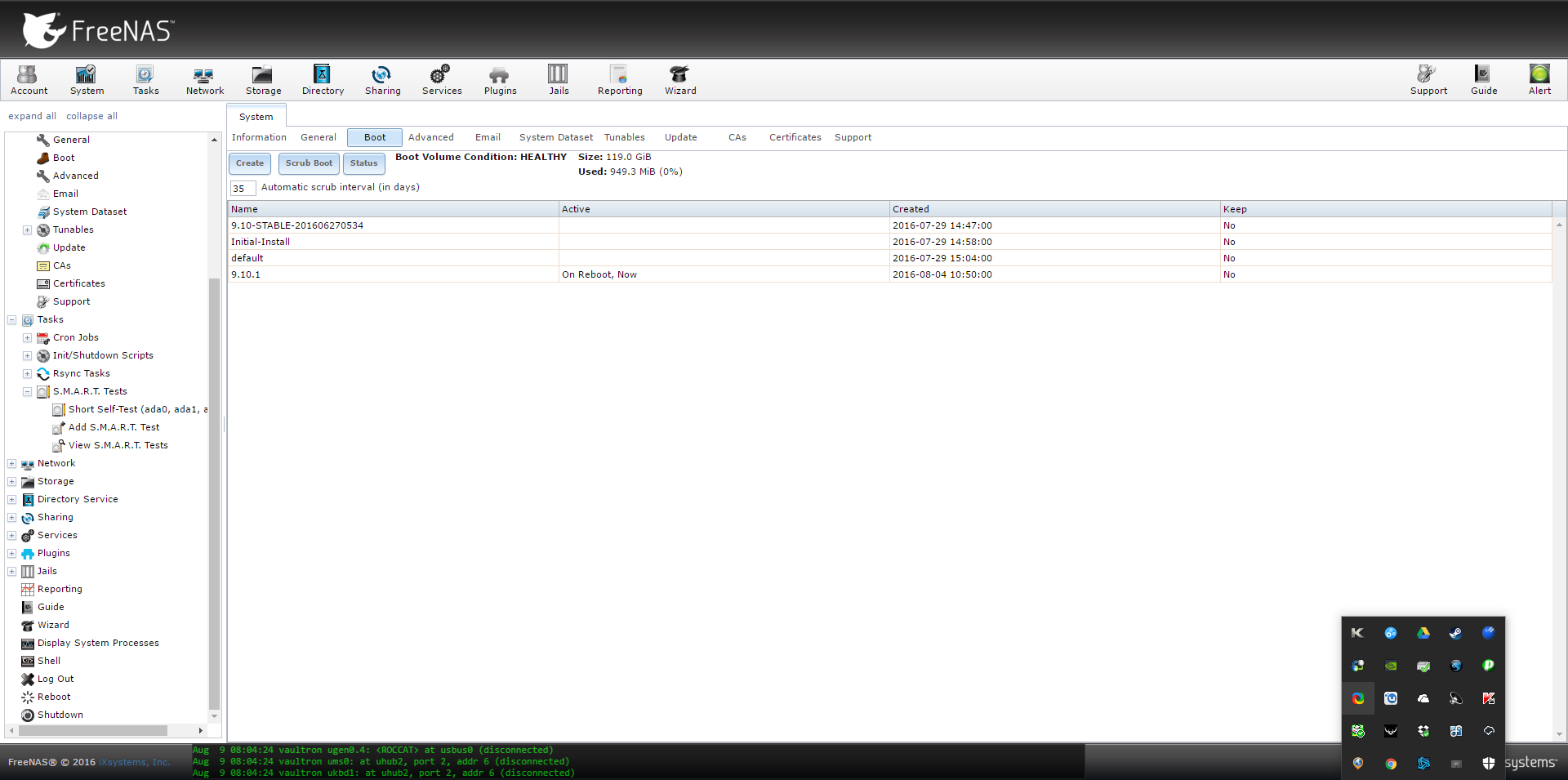Open the Alert toolbar icon
The image size is (1568, 780).
pyautogui.click(x=1539, y=80)
